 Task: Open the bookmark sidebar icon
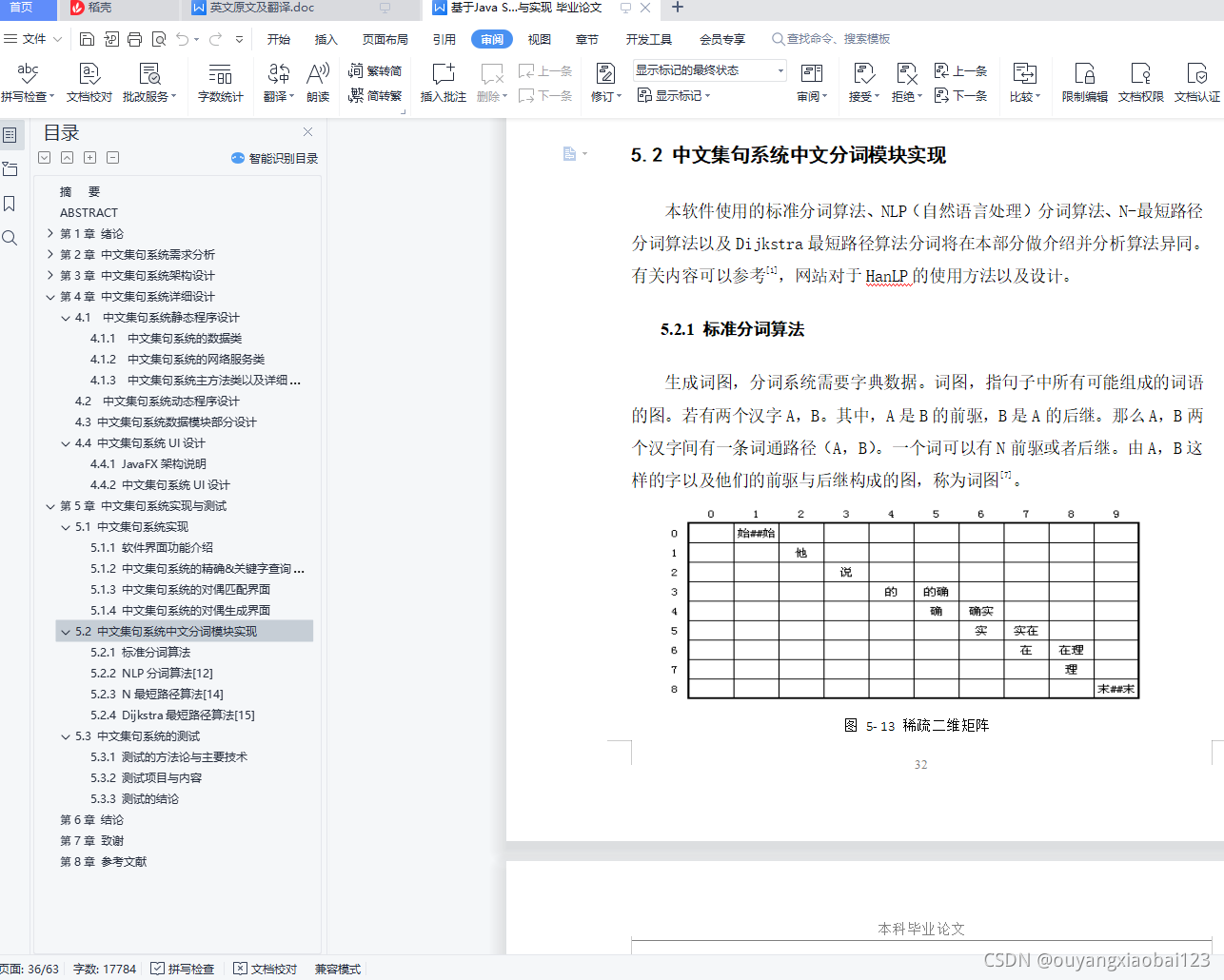(x=10, y=204)
